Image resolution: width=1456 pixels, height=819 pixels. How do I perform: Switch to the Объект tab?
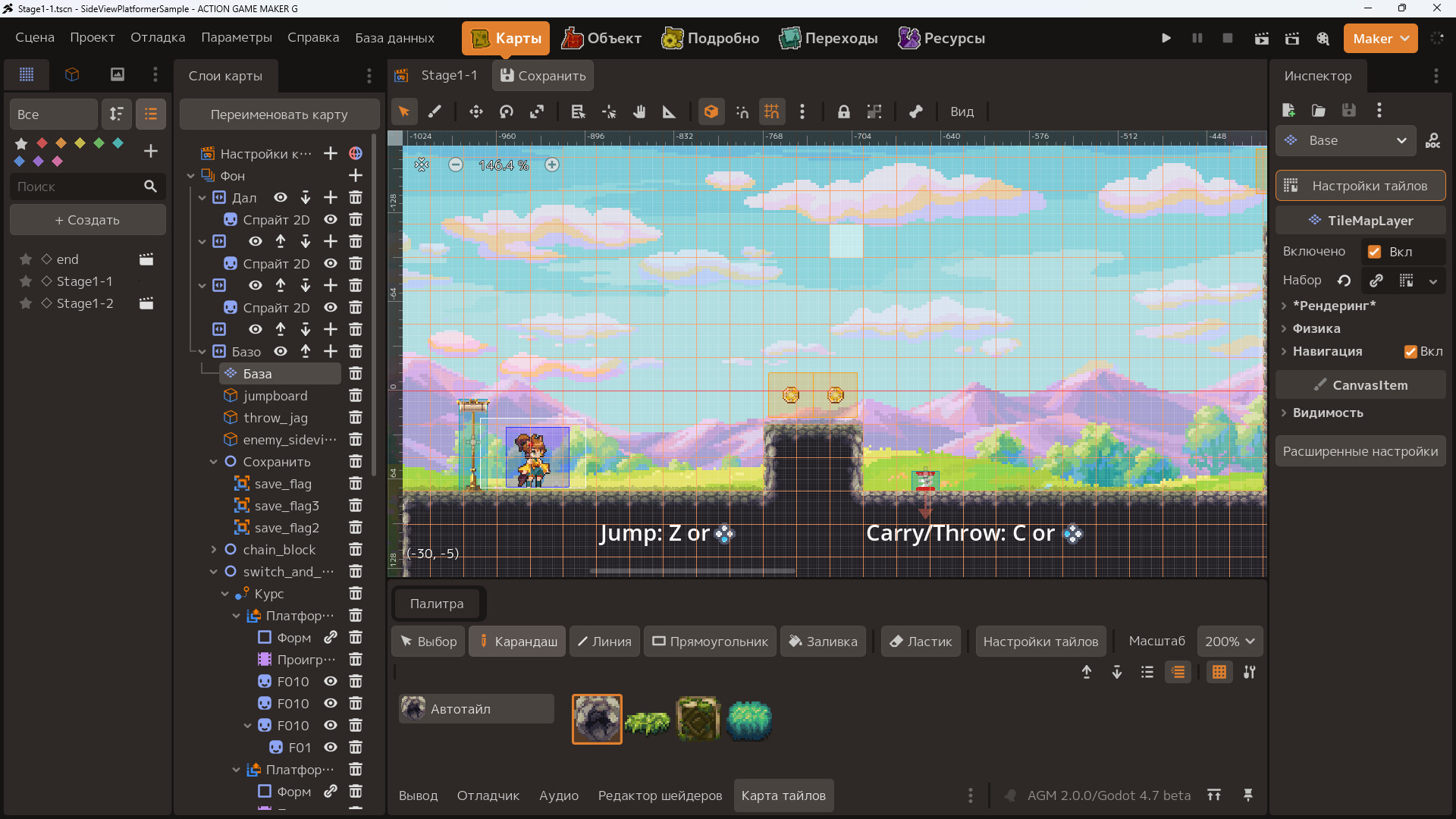tap(601, 39)
